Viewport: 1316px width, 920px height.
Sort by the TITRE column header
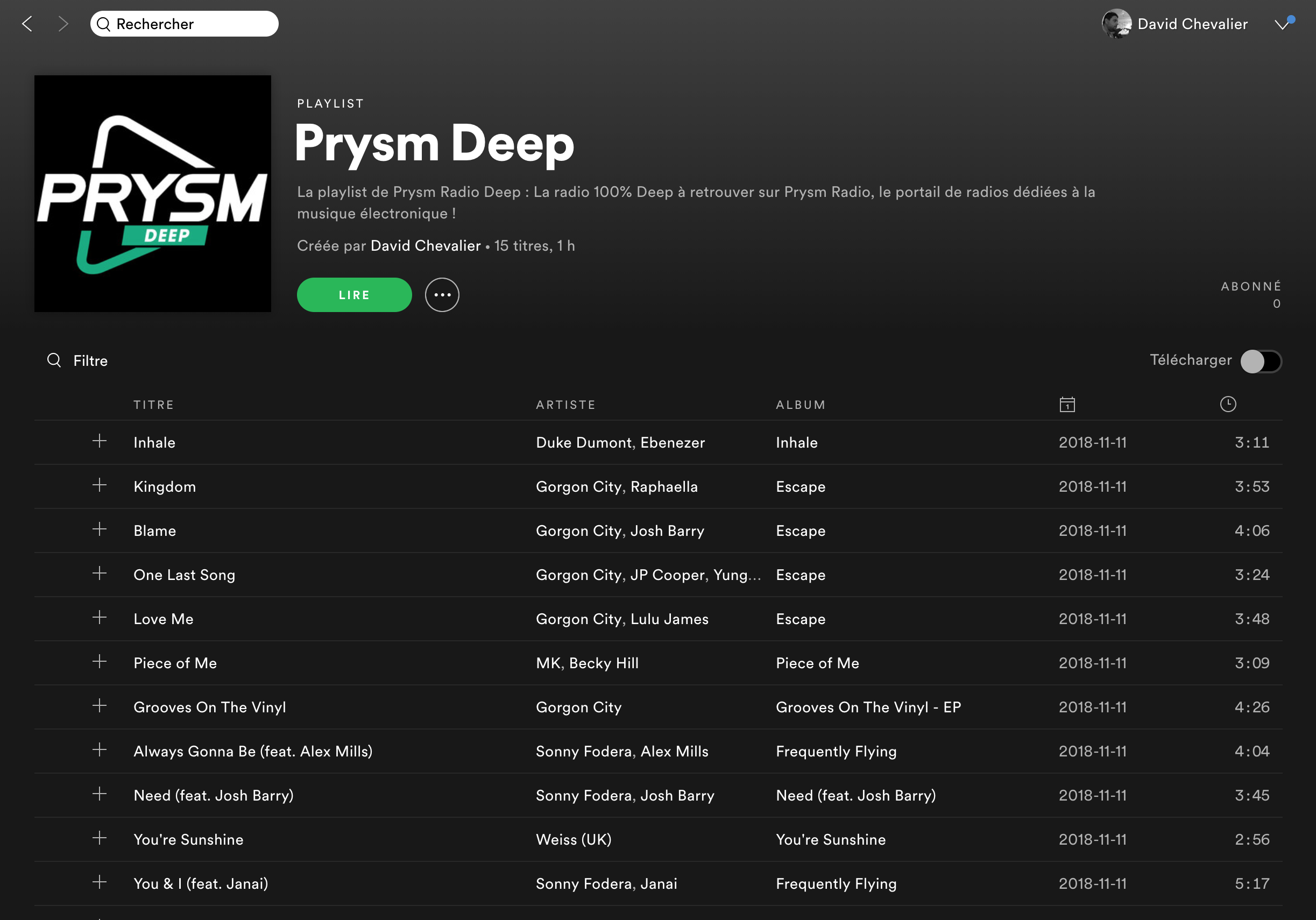154,405
